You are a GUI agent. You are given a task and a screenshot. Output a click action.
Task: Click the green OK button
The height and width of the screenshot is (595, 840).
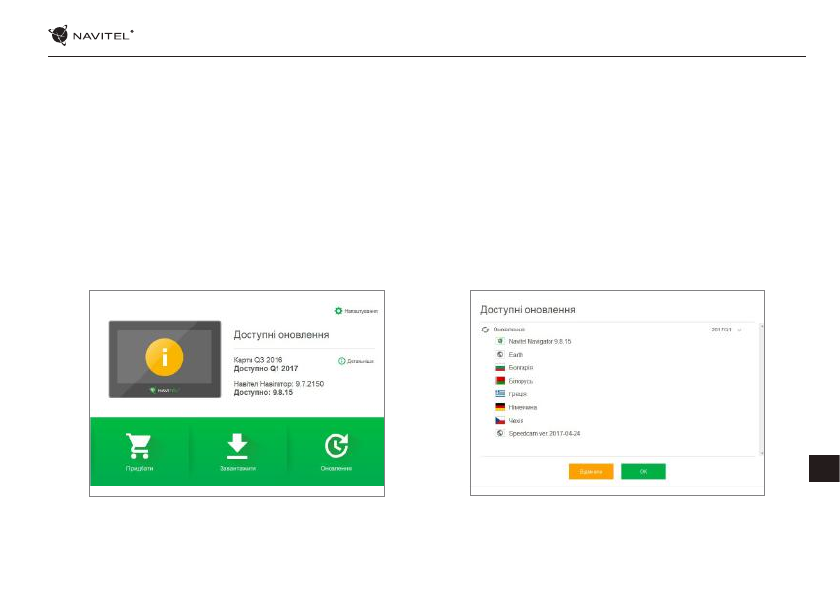point(643,472)
